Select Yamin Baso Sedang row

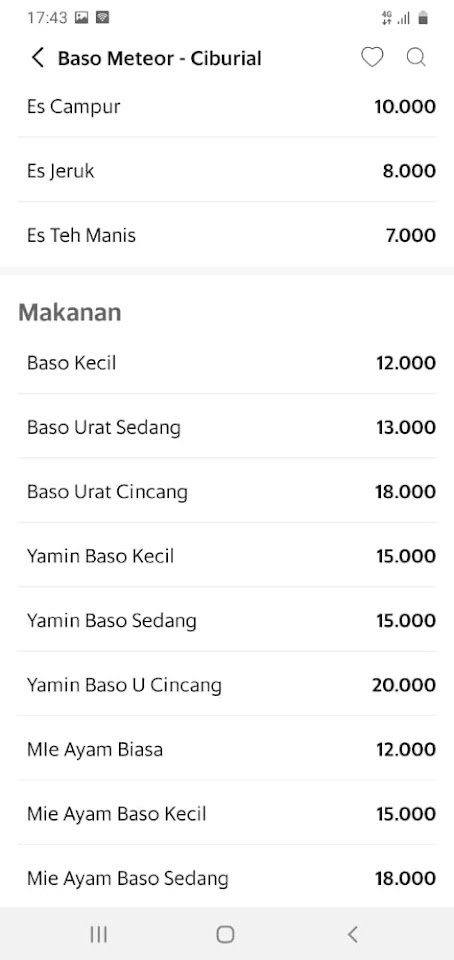pyautogui.click(x=227, y=620)
